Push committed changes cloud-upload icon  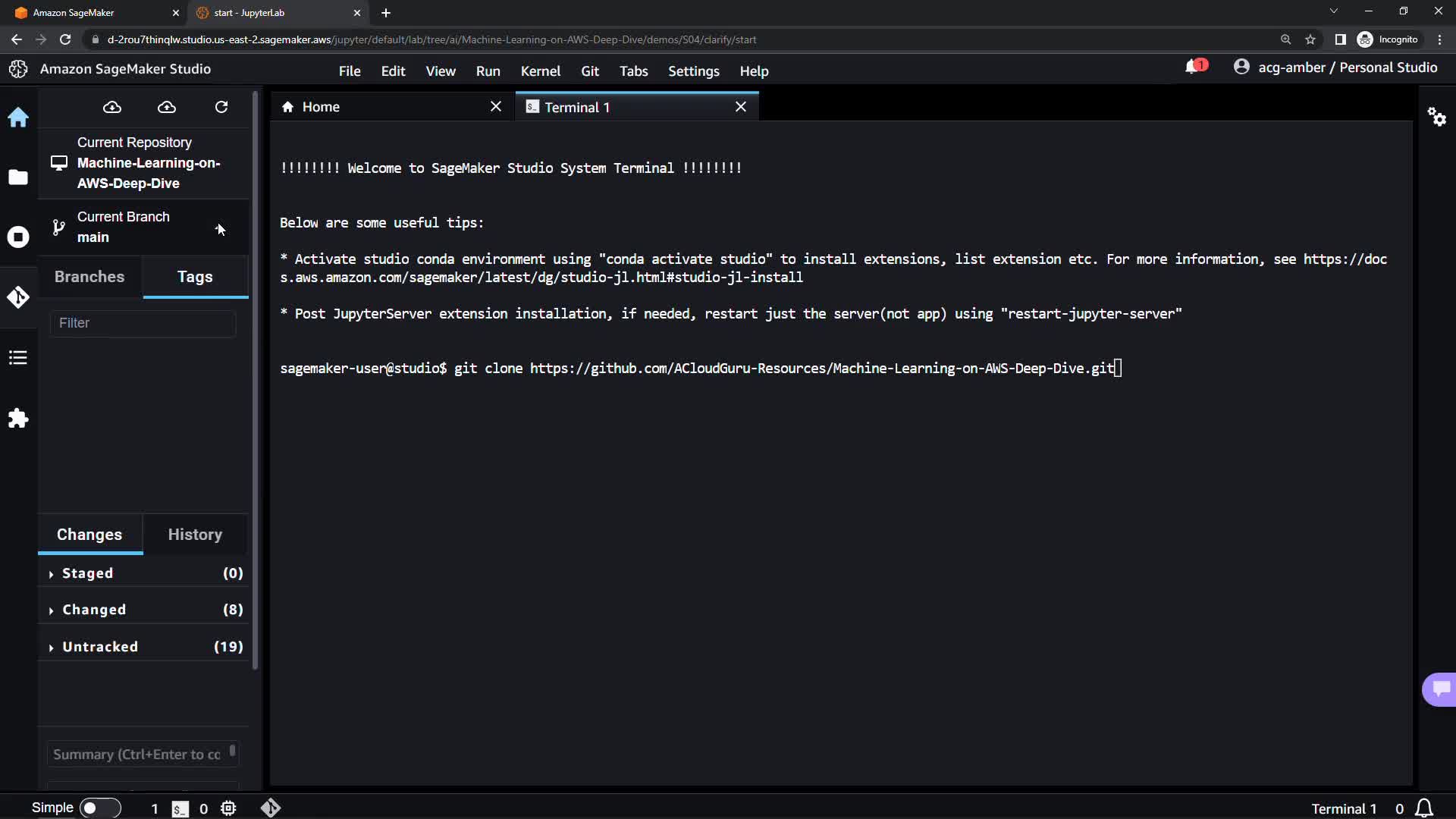click(x=167, y=107)
